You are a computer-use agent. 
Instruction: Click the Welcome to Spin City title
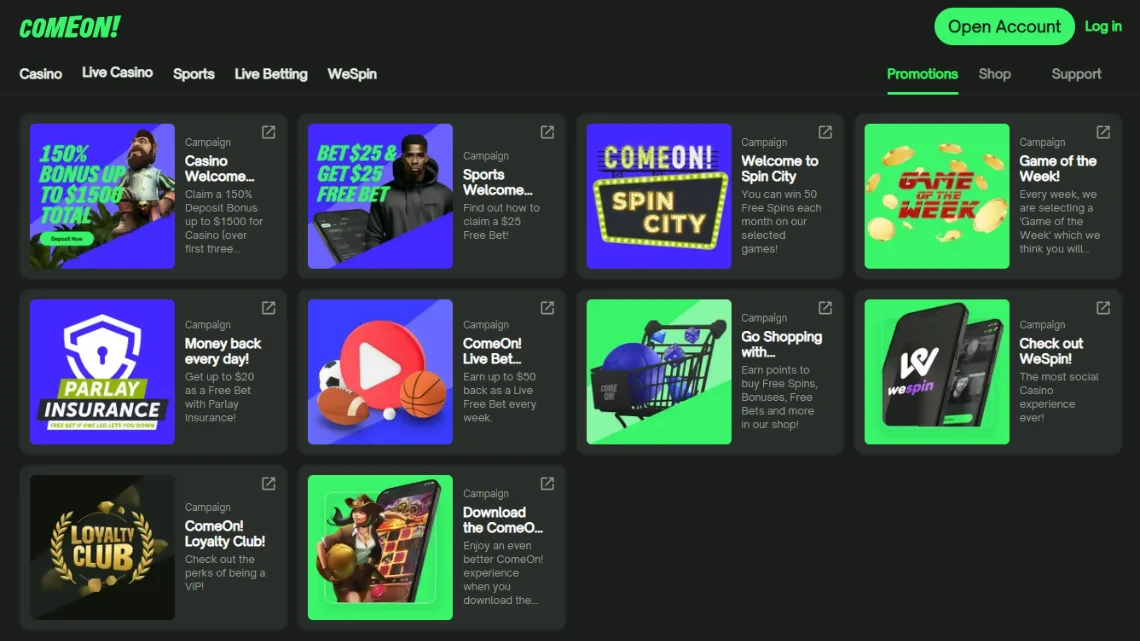(779, 169)
